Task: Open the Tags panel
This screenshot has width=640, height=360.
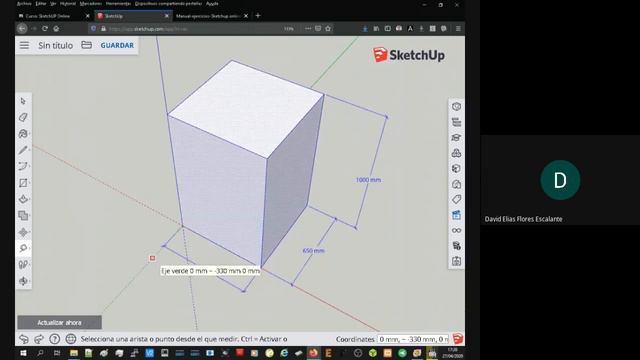Action: [x=456, y=200]
